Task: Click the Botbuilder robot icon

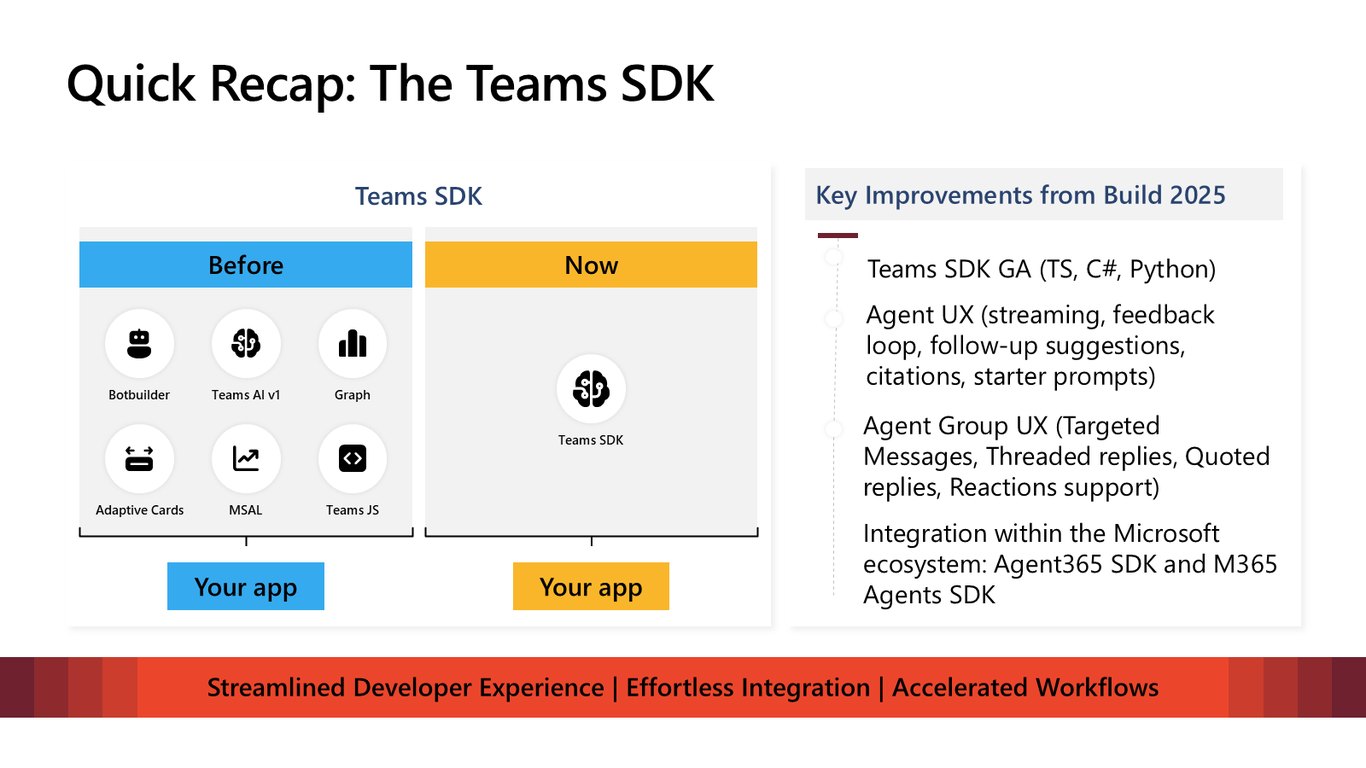Action: 139,344
